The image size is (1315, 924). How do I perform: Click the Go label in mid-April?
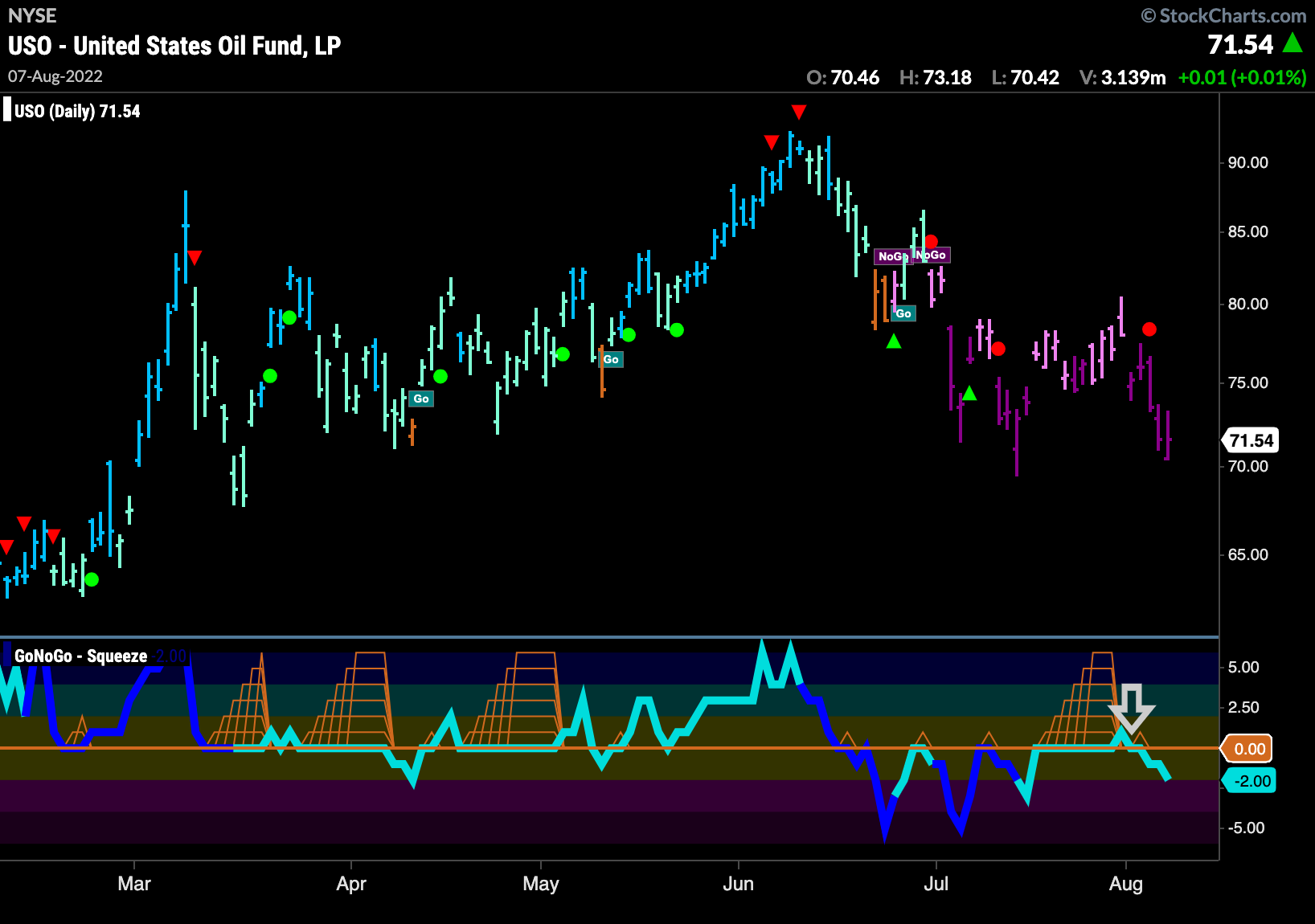(421, 399)
